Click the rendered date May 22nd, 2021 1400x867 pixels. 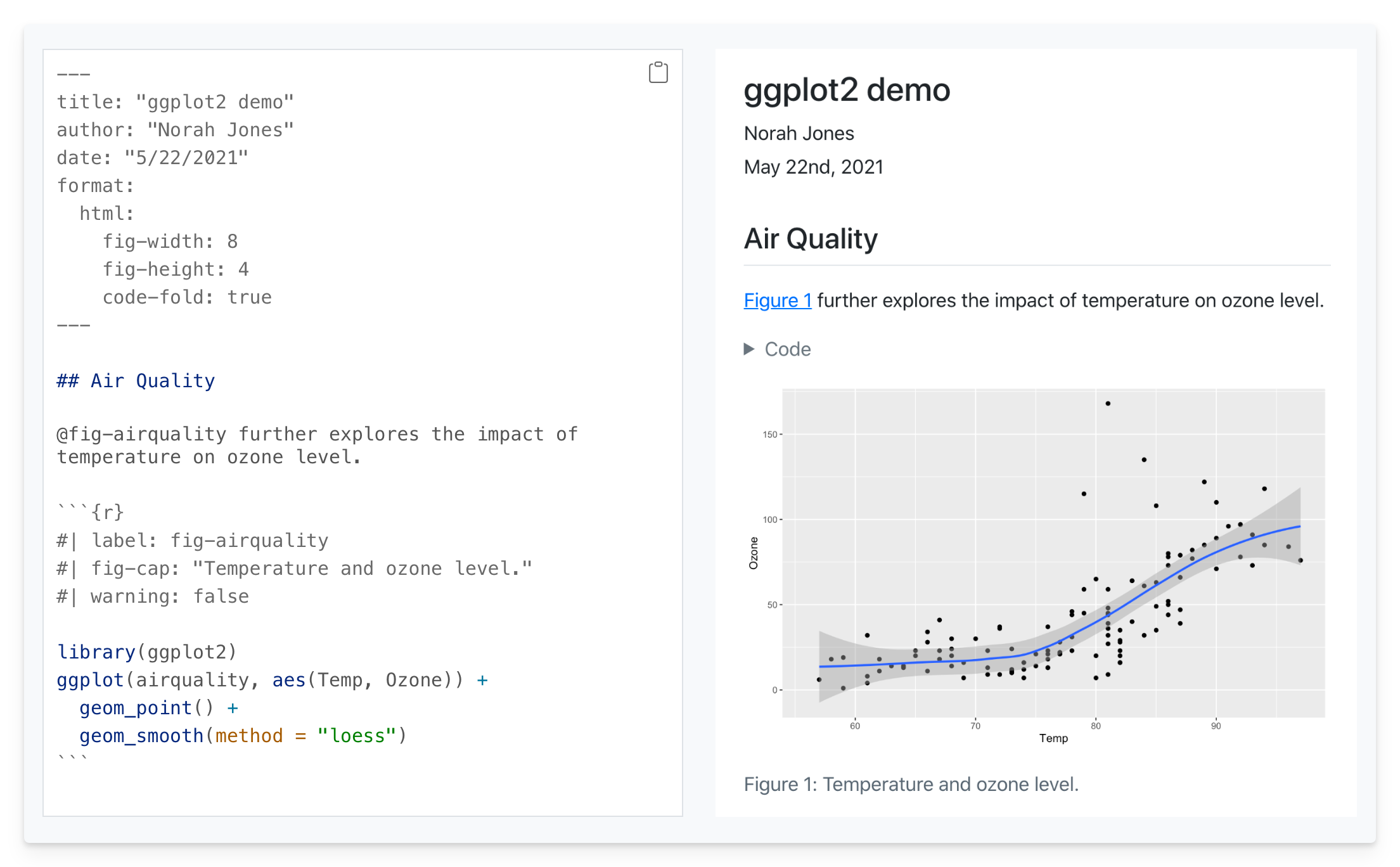point(813,167)
